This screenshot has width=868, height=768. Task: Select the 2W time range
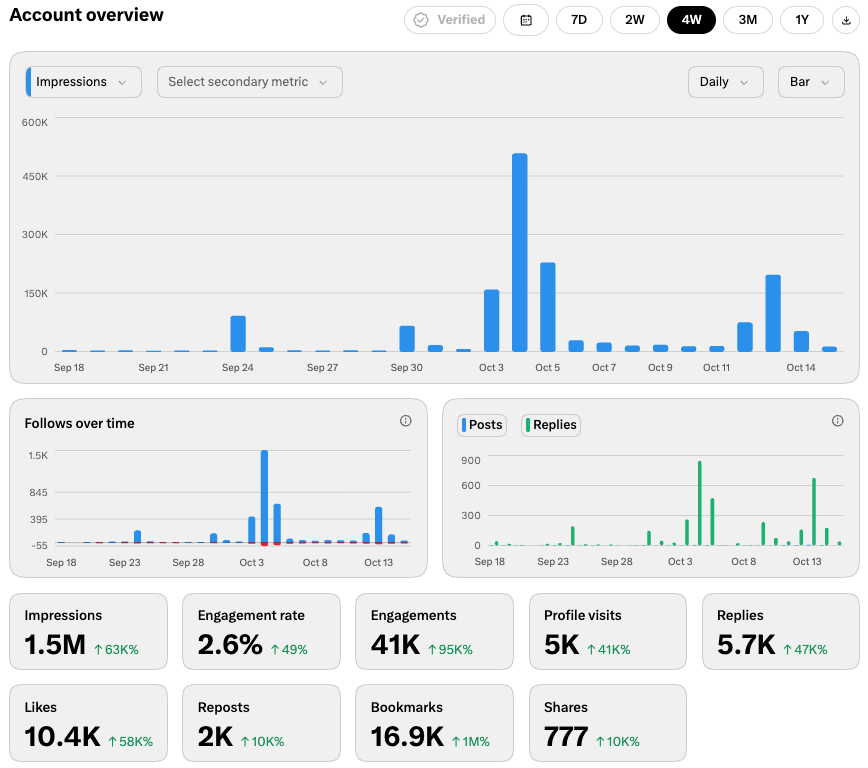tap(634, 20)
